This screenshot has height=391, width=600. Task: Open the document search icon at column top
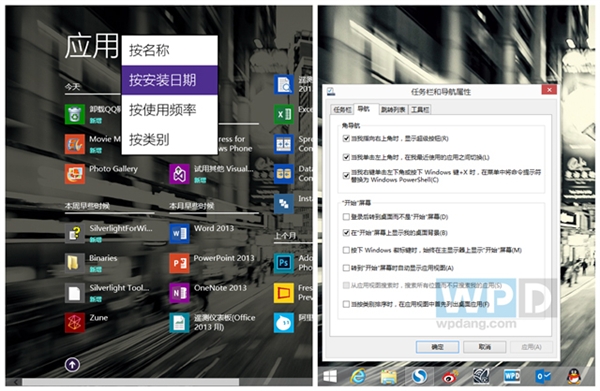click(x=284, y=85)
